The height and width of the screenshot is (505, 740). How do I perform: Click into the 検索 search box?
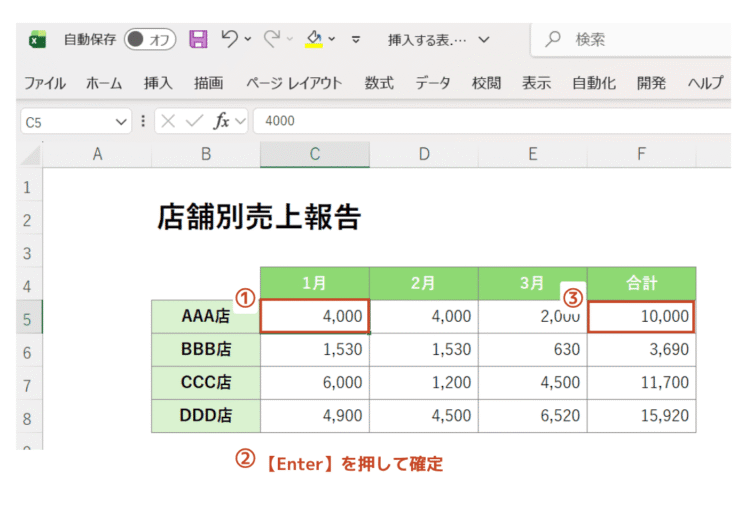coord(631,40)
